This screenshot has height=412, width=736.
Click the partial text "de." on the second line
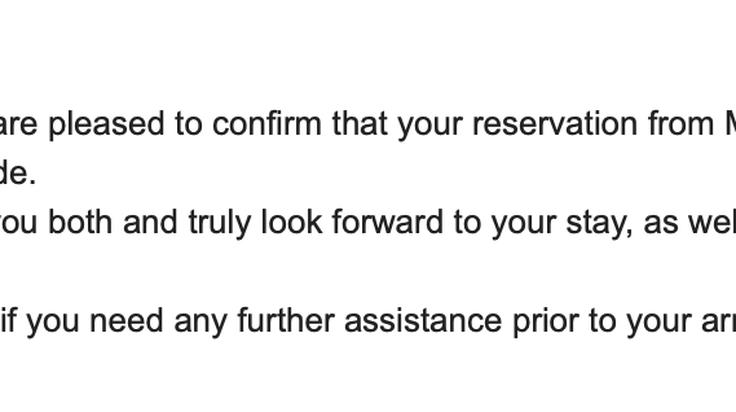coord(18,173)
